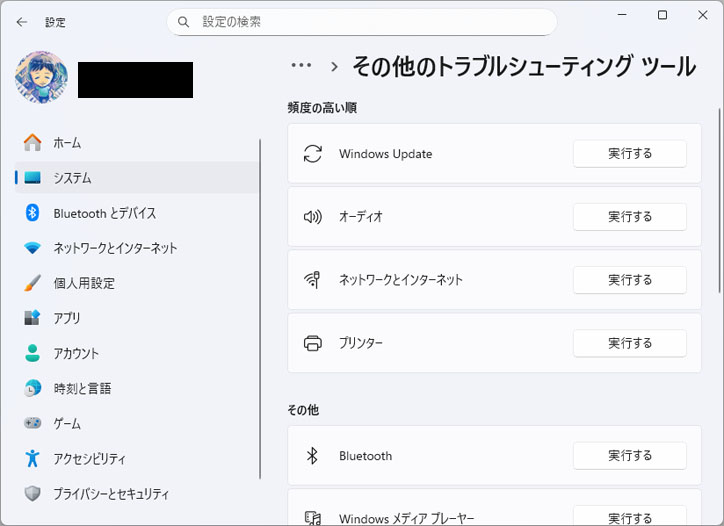Viewport: 724px width, 526px height.
Task: Open プライバシーとセキュリティ settings
Action: (111, 494)
